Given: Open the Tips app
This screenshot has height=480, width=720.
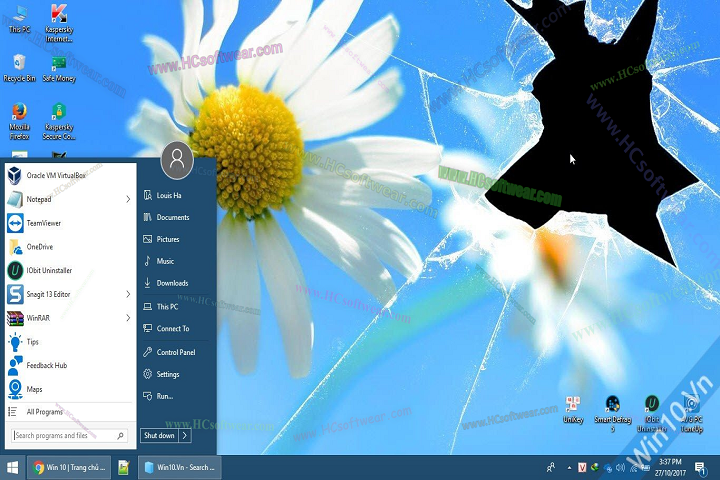Looking at the screenshot, I should point(70,342).
